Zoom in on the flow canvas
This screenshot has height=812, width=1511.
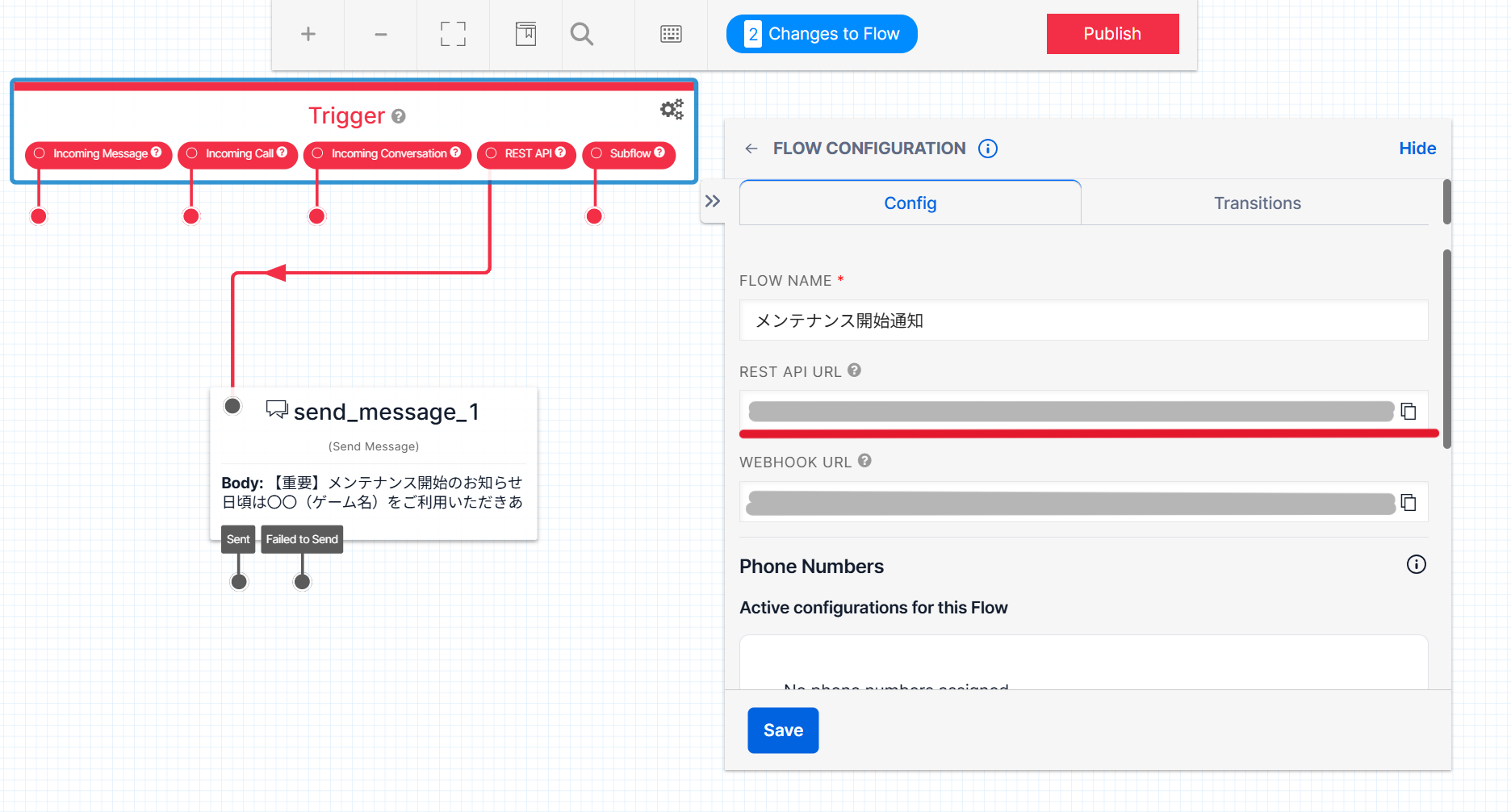(x=308, y=34)
